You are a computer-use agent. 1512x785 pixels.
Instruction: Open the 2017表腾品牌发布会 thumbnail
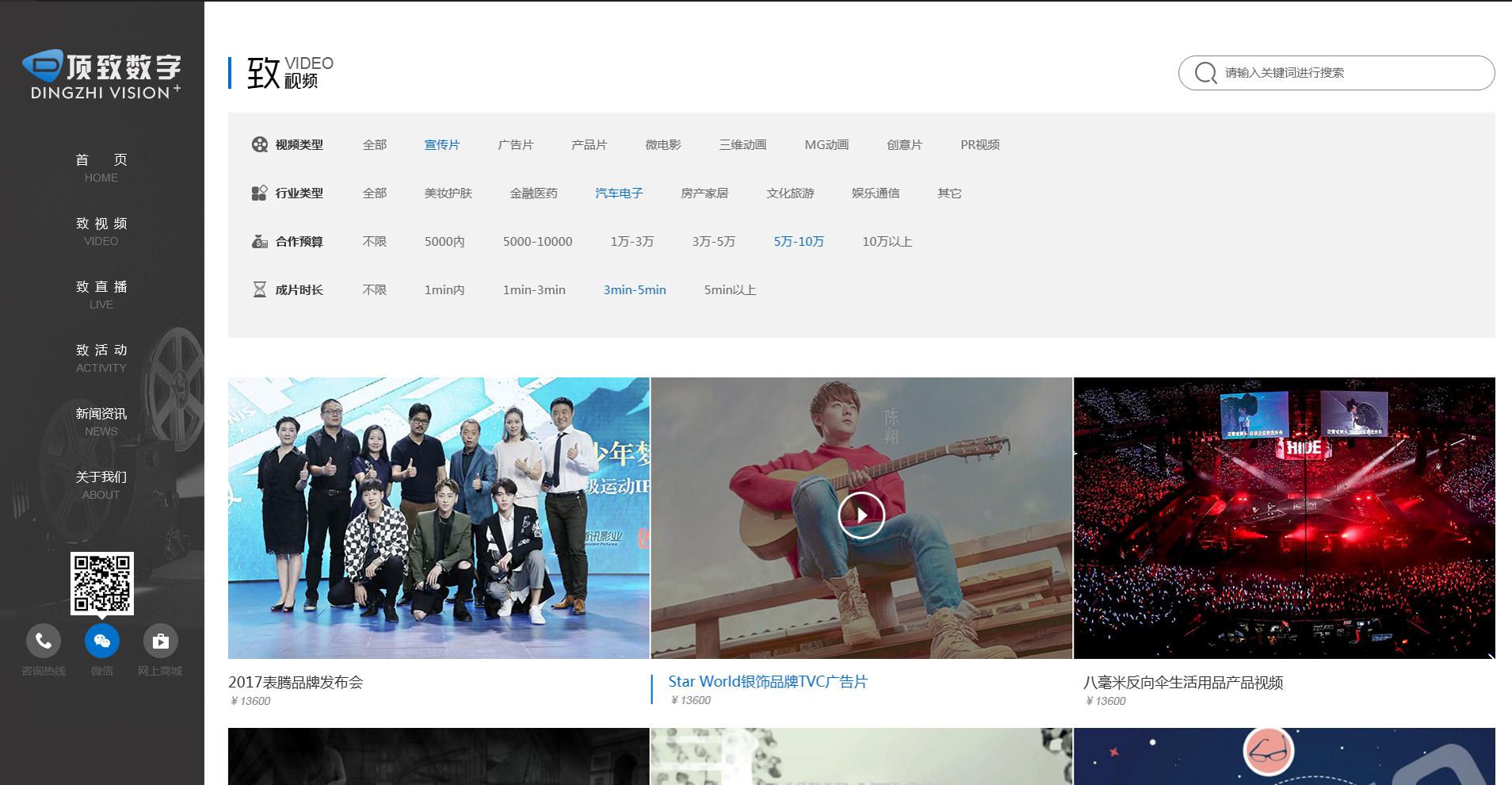438,518
